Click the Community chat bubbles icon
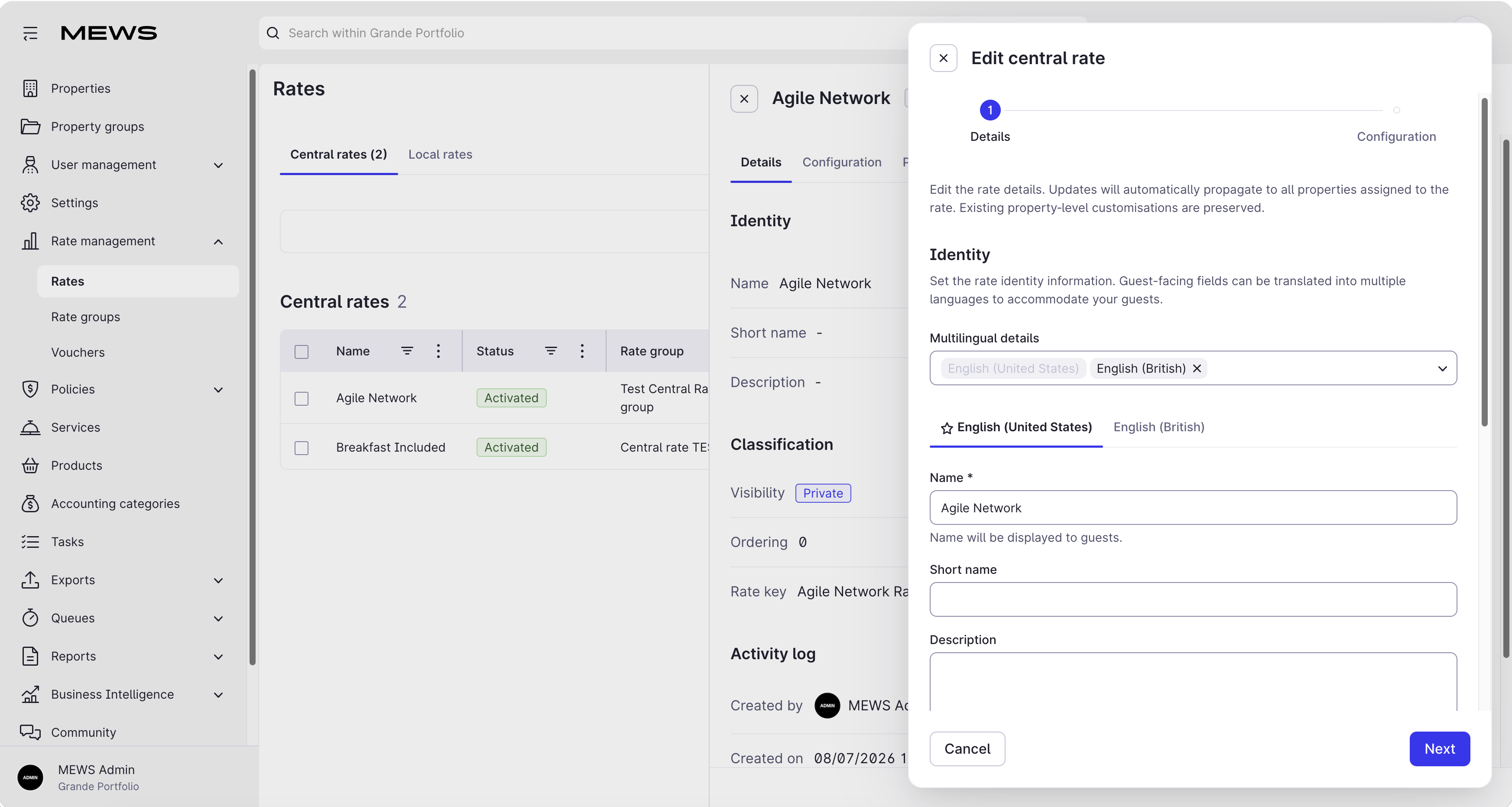The width and height of the screenshot is (1512, 807). (30, 732)
